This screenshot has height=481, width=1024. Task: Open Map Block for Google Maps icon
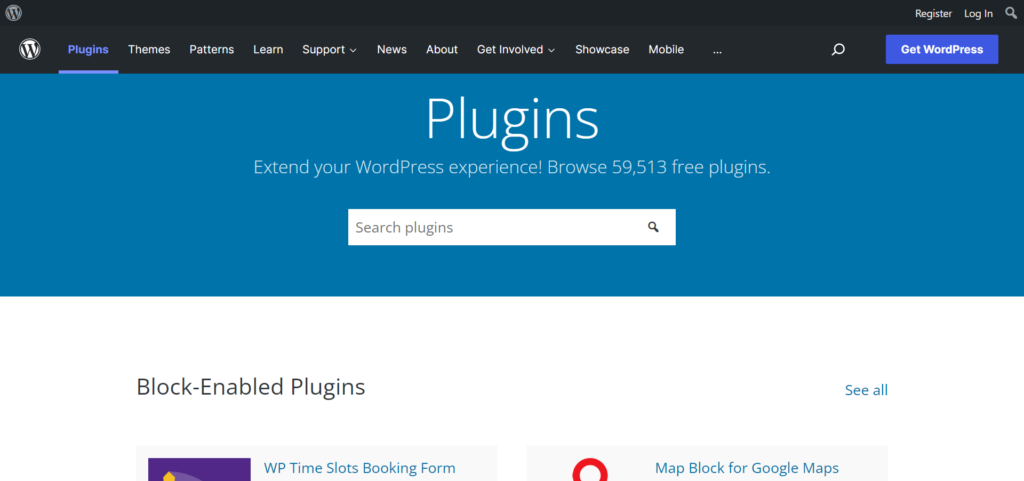point(590,469)
